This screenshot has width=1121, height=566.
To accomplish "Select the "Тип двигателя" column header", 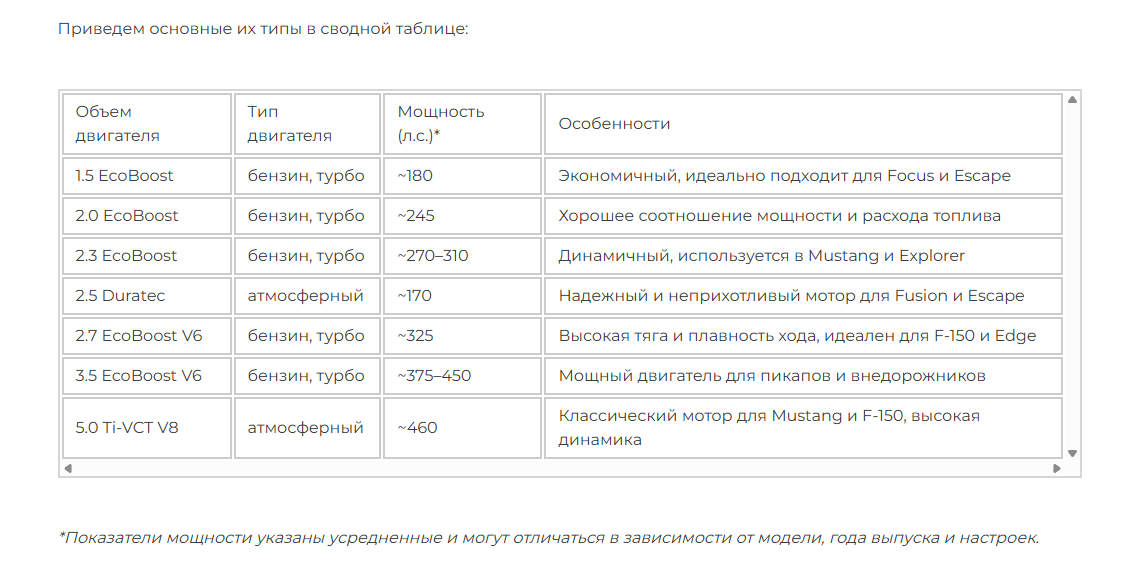I will point(307,124).
